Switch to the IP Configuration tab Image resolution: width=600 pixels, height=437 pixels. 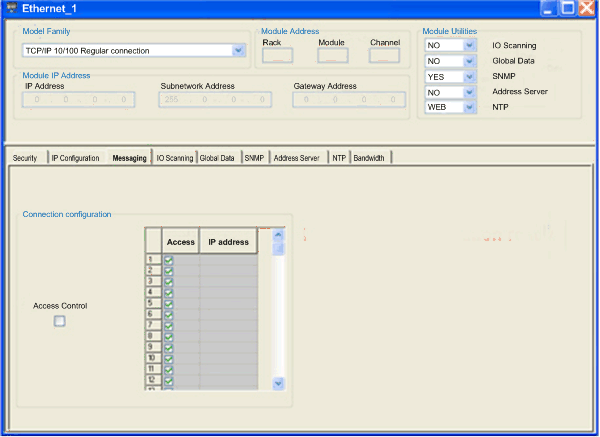pos(76,158)
